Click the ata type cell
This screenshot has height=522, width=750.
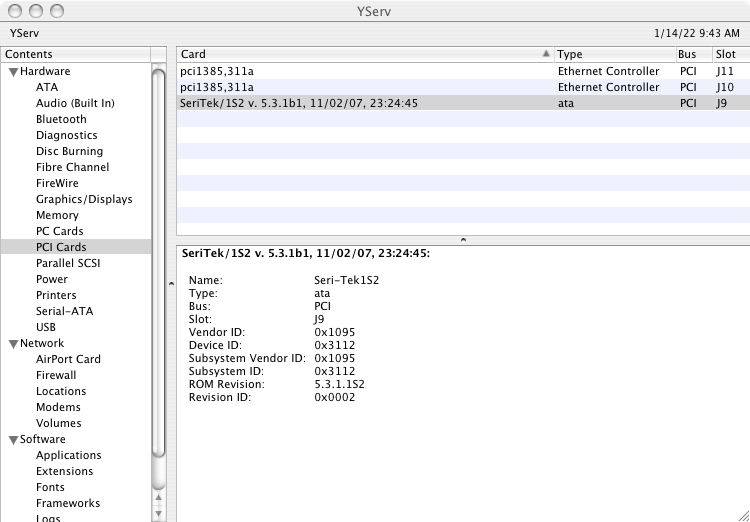click(565, 103)
